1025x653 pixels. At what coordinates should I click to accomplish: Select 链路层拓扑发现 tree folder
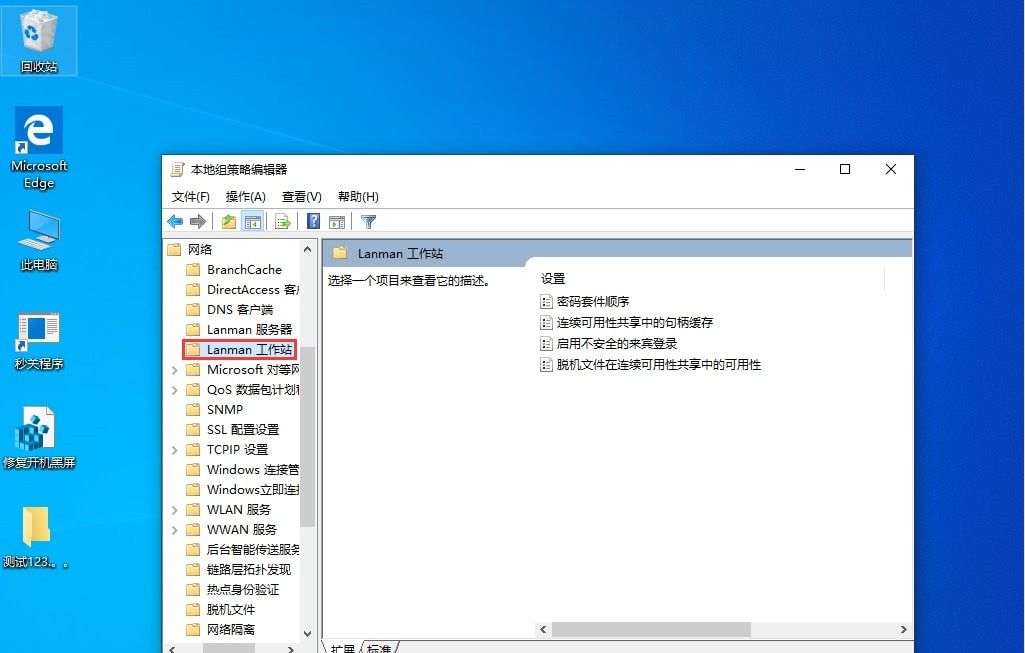pos(248,569)
